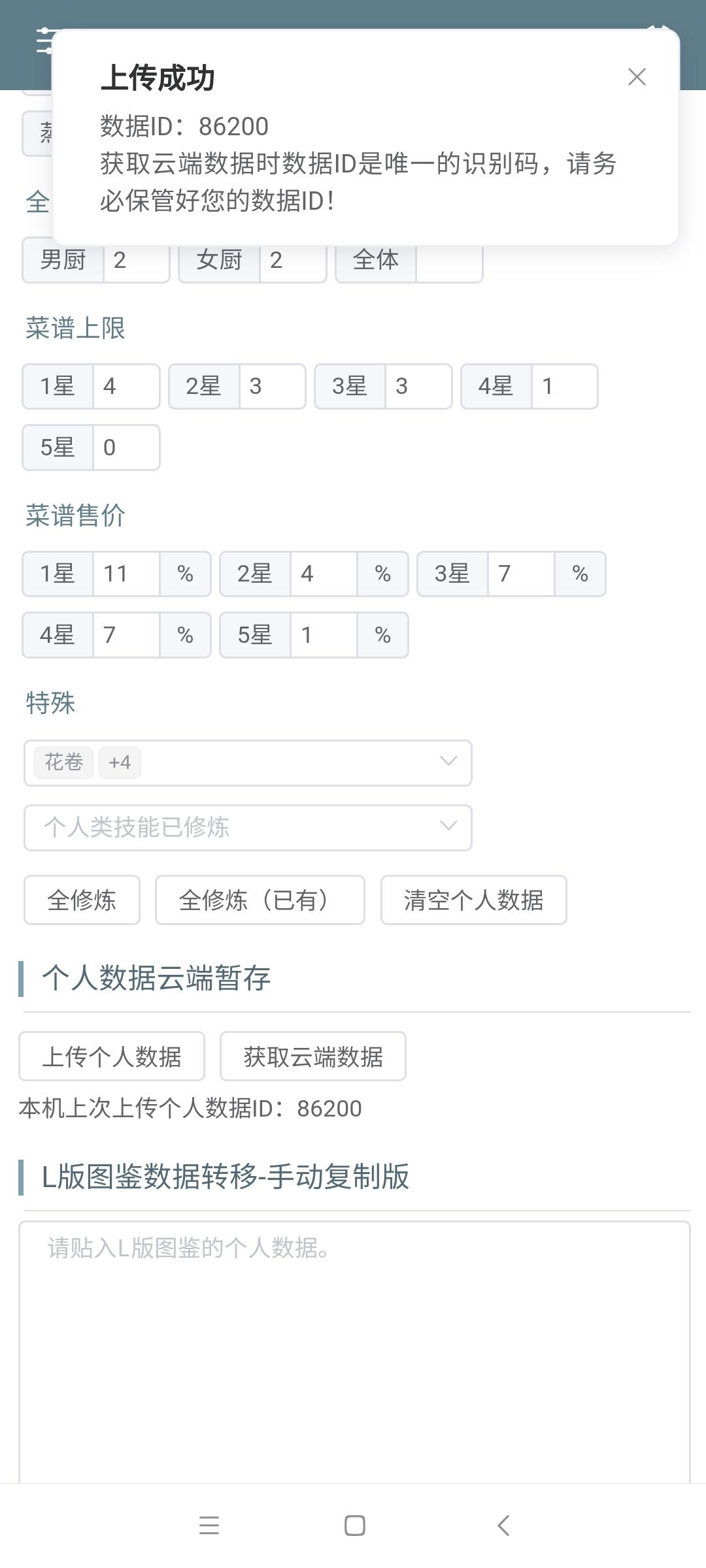Viewport: 706px width, 1568px height.
Task: Tap the Android home navigation icon
Action: 354,1526
